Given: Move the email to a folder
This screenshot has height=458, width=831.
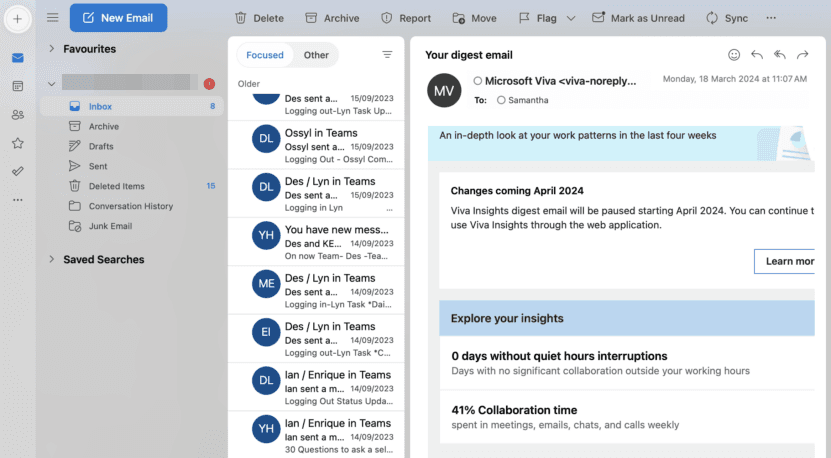Looking at the screenshot, I should [x=475, y=18].
